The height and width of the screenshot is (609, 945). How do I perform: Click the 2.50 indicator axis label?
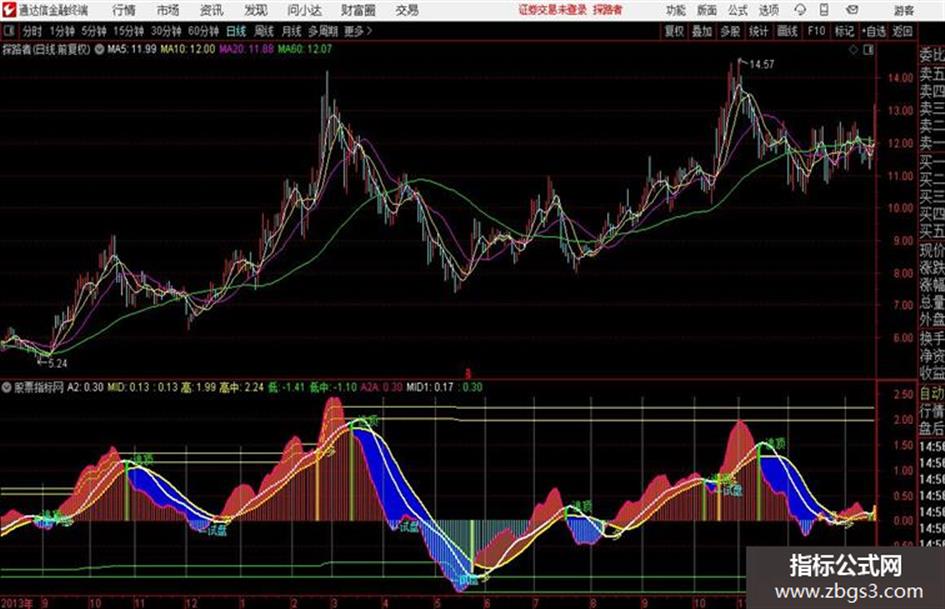tap(903, 395)
